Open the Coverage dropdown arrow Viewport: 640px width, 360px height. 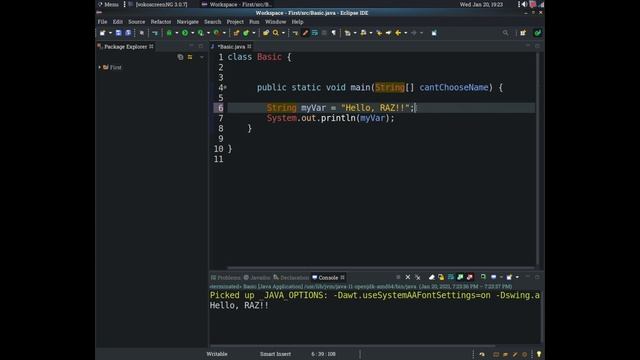pos(209,33)
